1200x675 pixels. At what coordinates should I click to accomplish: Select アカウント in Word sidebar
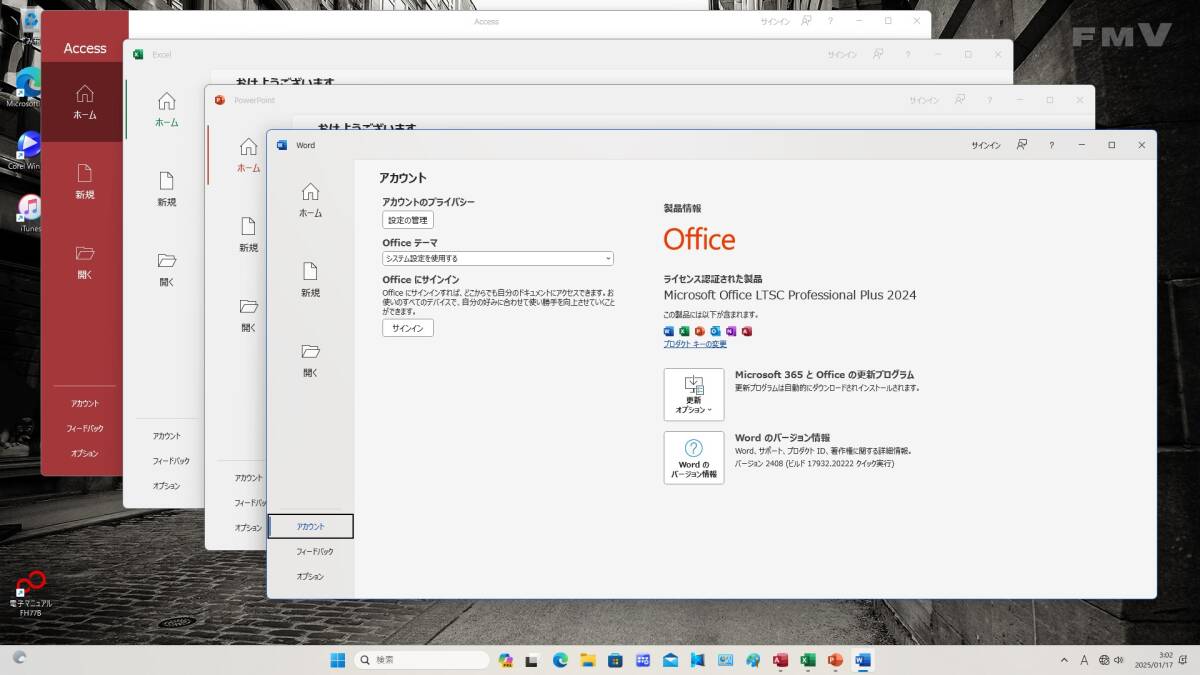pyautogui.click(x=310, y=526)
